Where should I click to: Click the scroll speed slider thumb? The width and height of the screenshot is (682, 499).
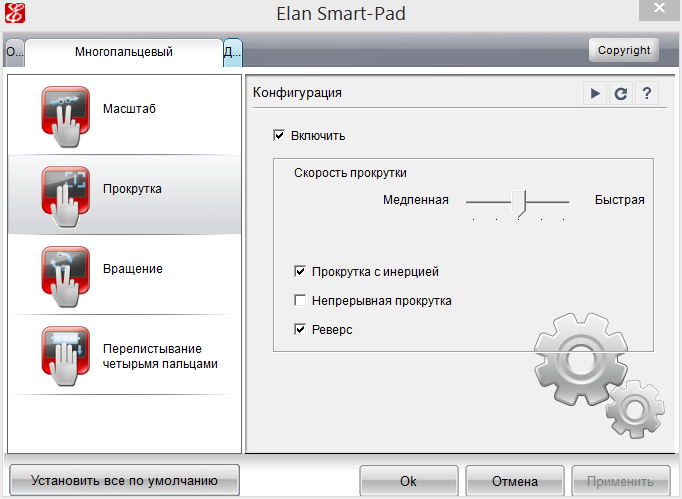[518, 203]
